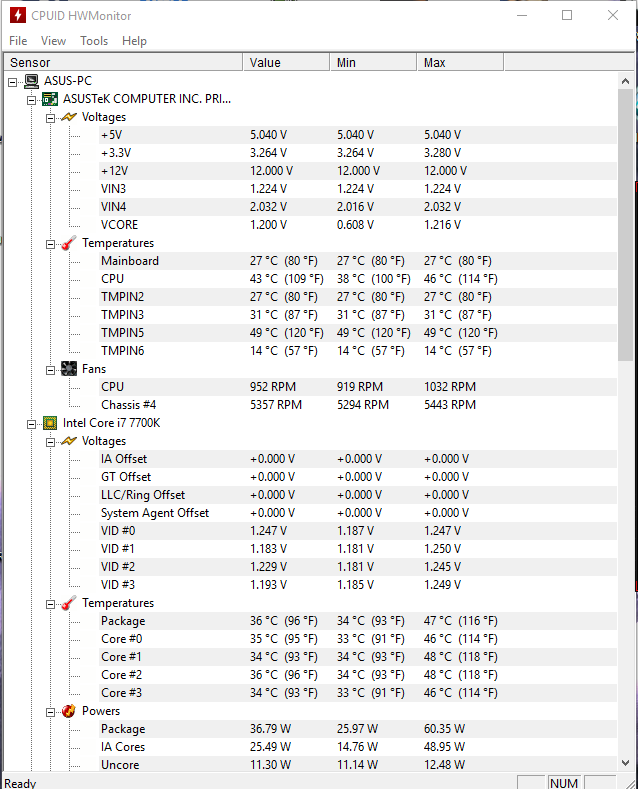This screenshot has width=638, height=789.
Task: Select the Chassis #4 fan row
Action: [x=358, y=405]
